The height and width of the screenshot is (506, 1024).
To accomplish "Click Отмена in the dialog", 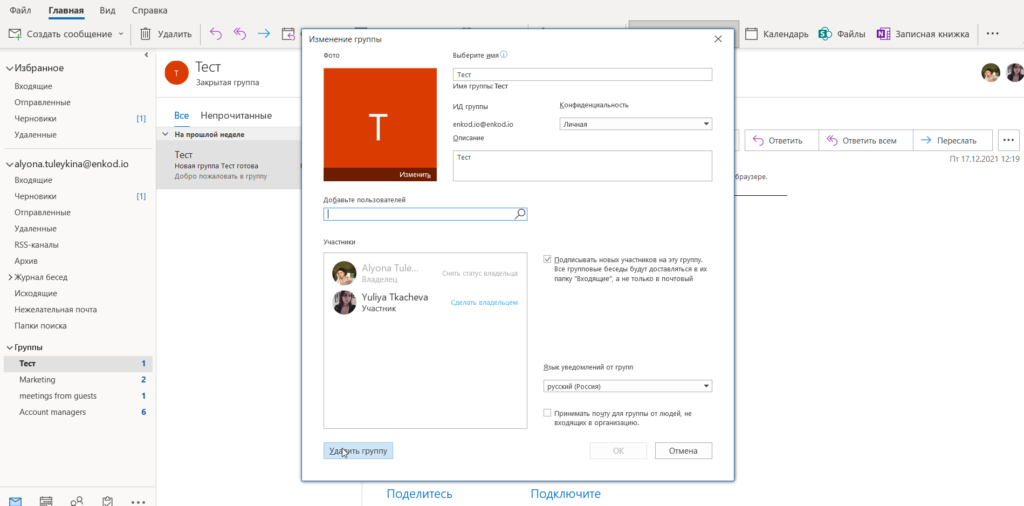I will point(683,451).
